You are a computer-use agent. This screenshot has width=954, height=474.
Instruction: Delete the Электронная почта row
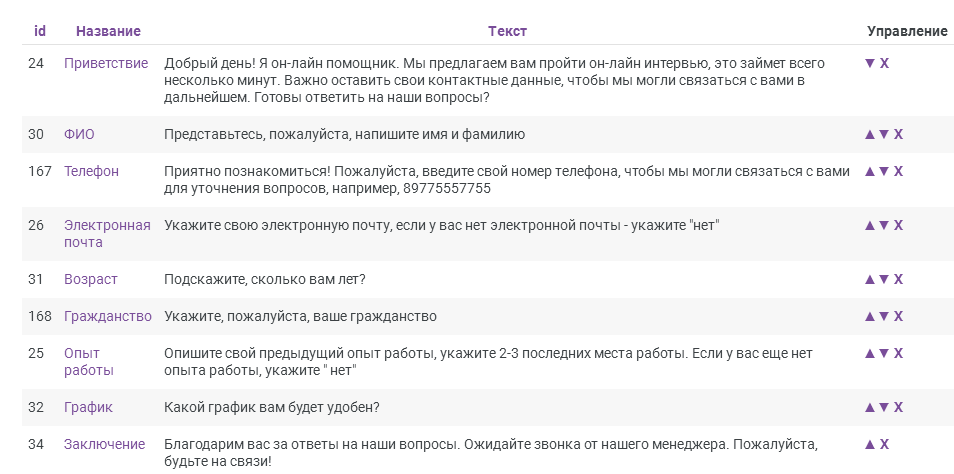[898, 226]
